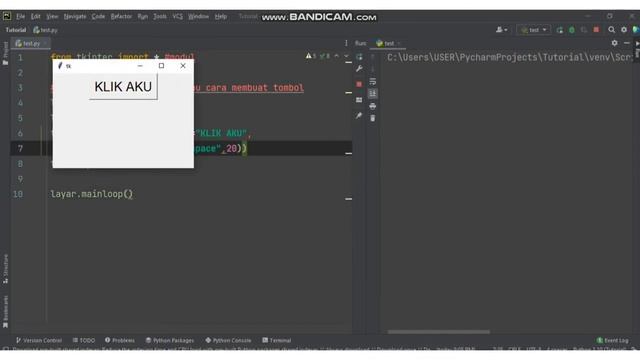The width and height of the screenshot is (640, 360).
Task: Click the green debug bug icon
Action: click(x=572, y=30)
